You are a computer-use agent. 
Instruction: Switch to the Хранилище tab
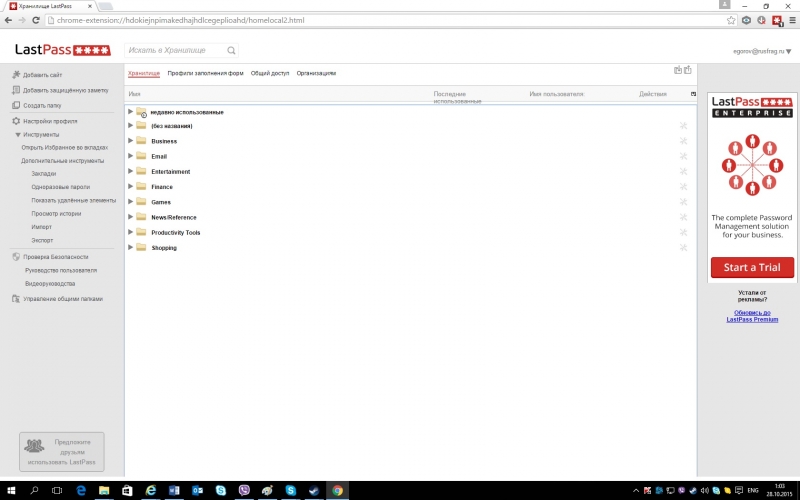coord(144,73)
